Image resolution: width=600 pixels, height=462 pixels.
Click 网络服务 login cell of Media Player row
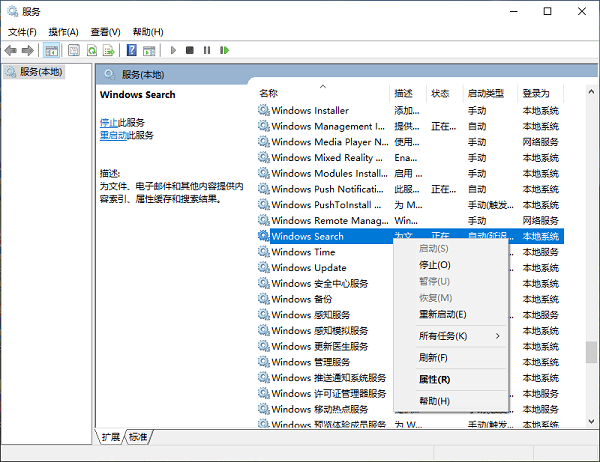click(x=540, y=142)
